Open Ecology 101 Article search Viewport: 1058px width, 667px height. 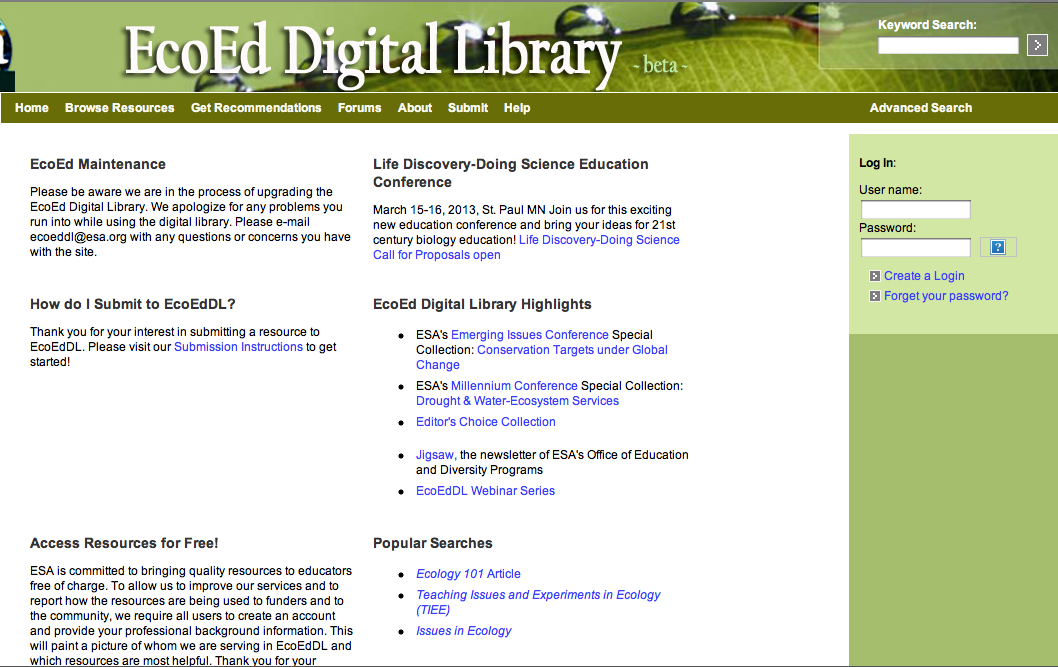(468, 574)
